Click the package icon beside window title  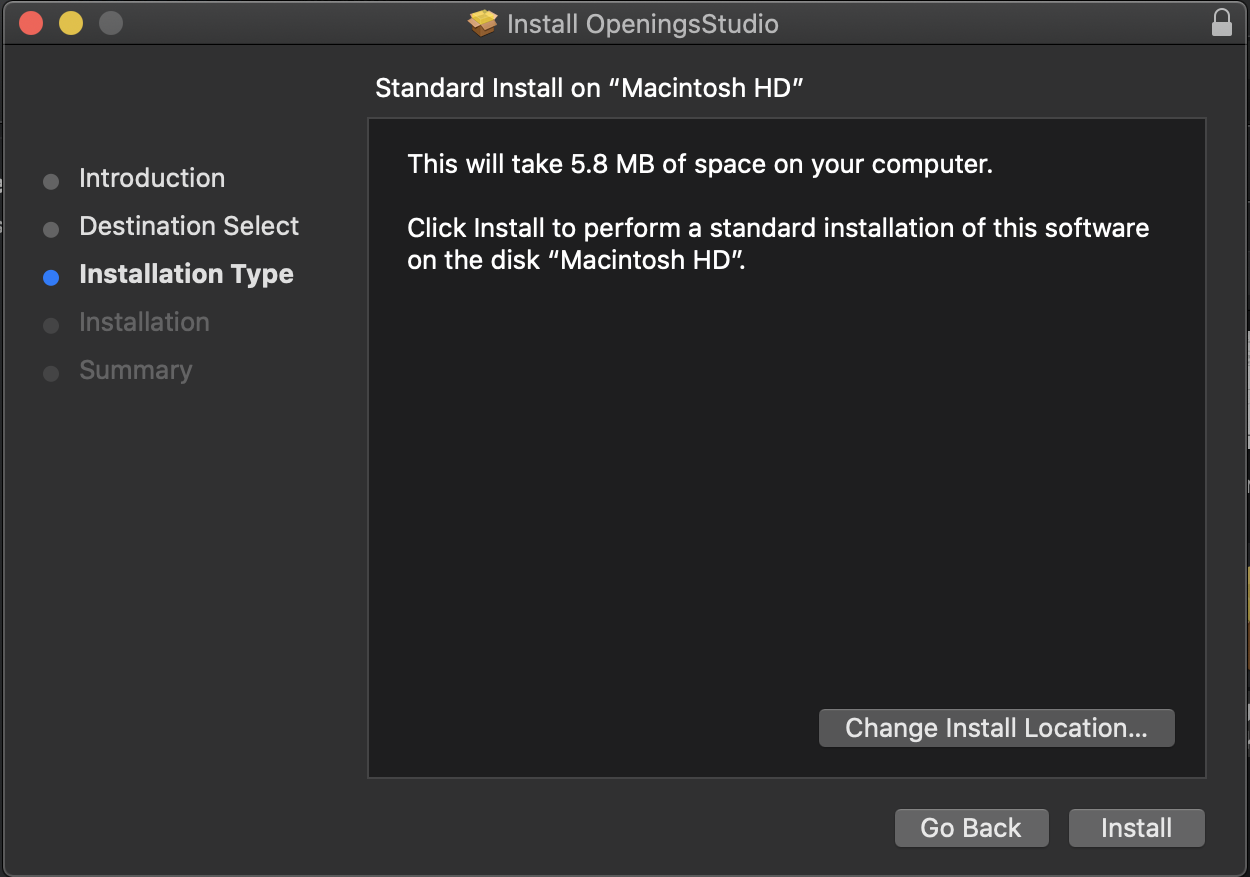pyautogui.click(x=483, y=23)
